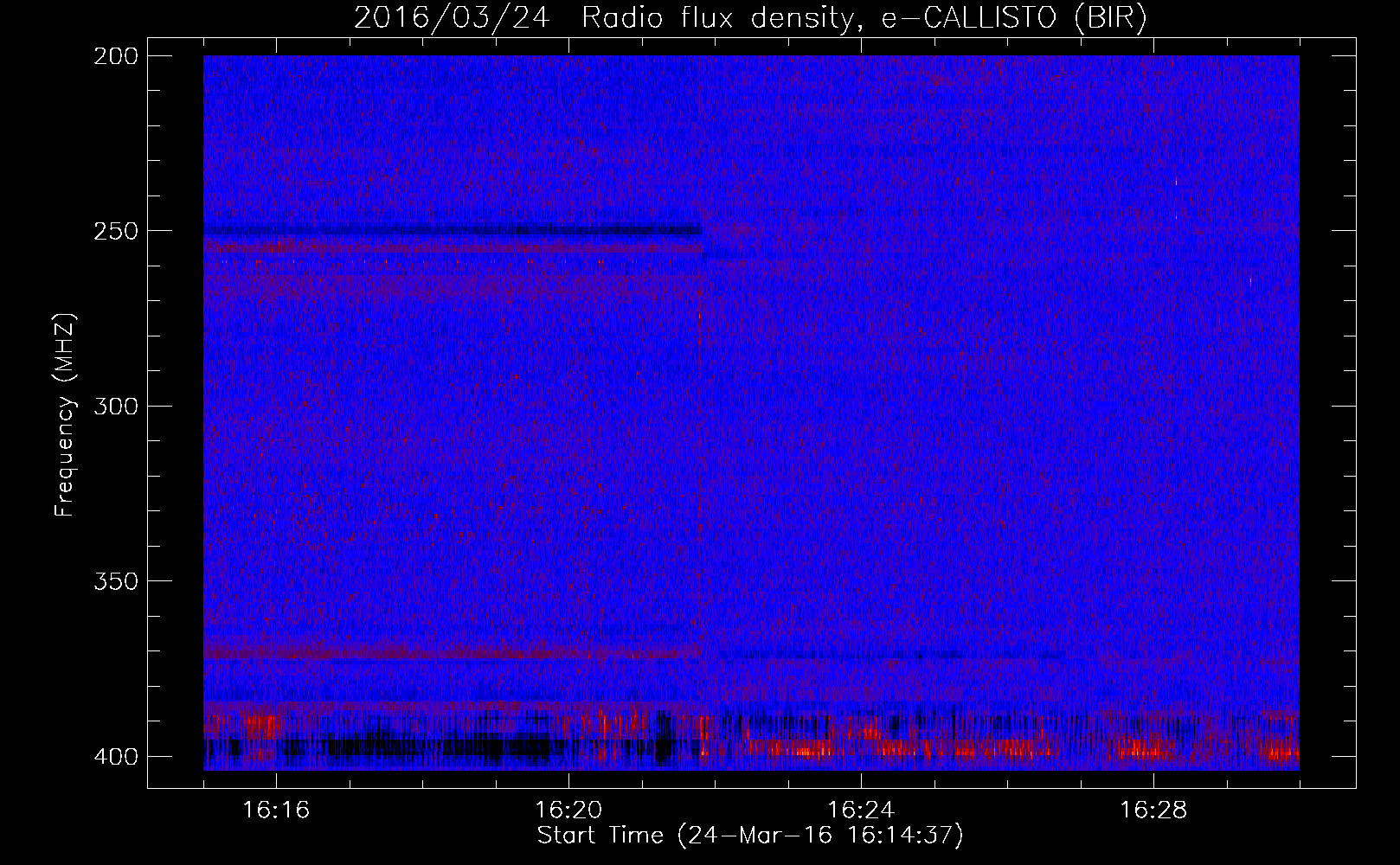Image resolution: width=1400 pixels, height=865 pixels.
Task: Click the 16:28 time tick label
Action: tap(1153, 810)
